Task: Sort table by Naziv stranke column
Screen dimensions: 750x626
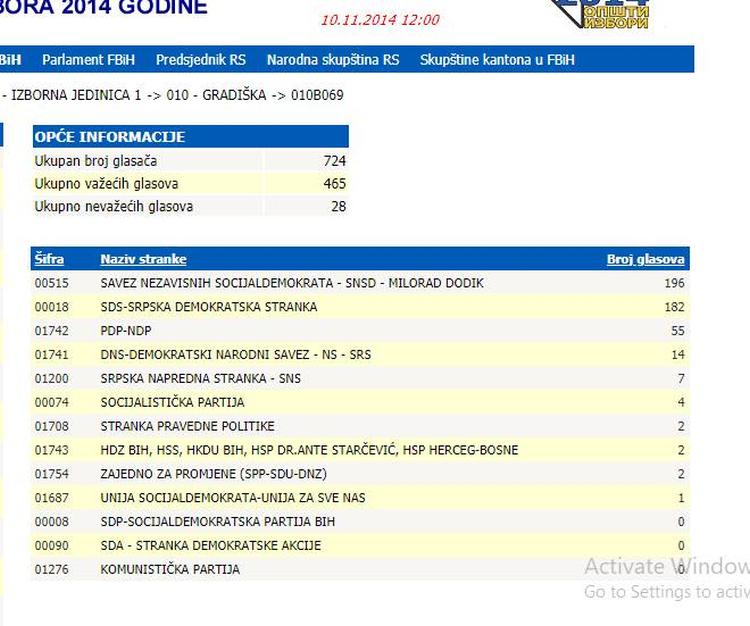Action: (x=143, y=259)
